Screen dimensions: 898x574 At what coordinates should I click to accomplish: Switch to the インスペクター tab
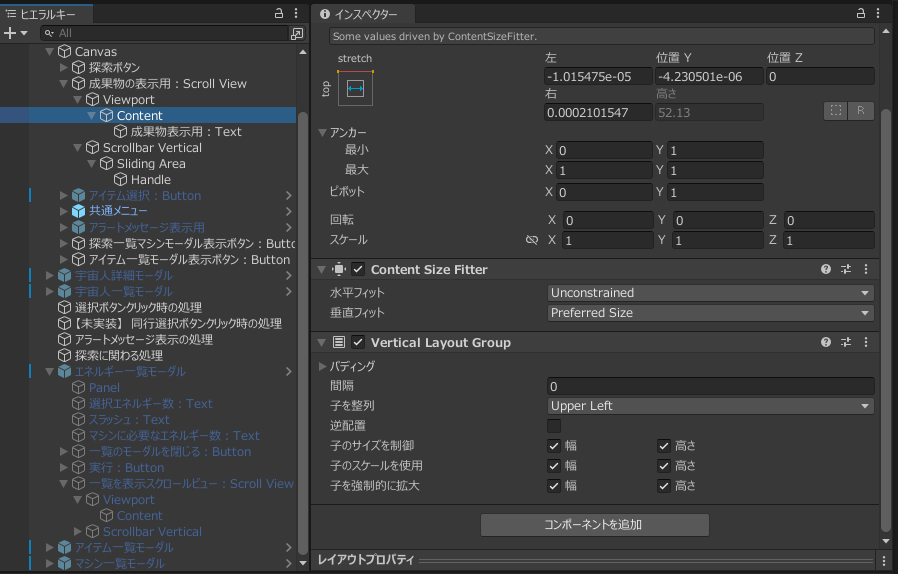364,14
